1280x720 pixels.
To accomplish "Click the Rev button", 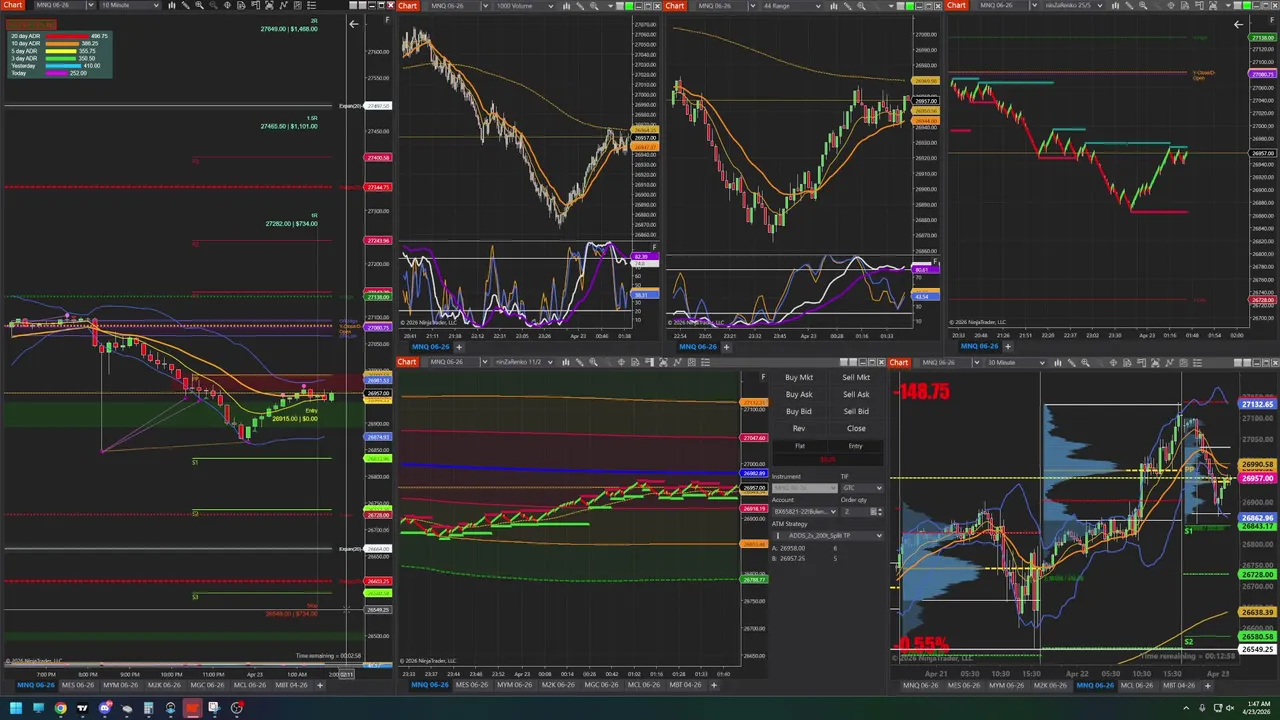I will 799,428.
